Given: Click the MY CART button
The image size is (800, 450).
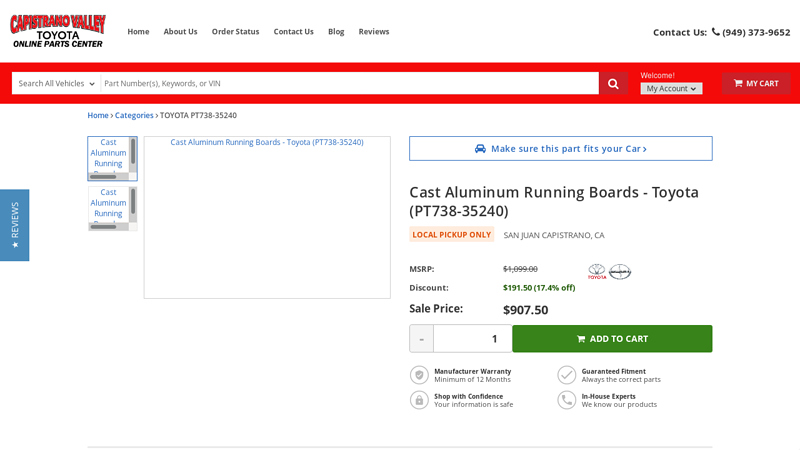Looking at the screenshot, I should coord(756,83).
